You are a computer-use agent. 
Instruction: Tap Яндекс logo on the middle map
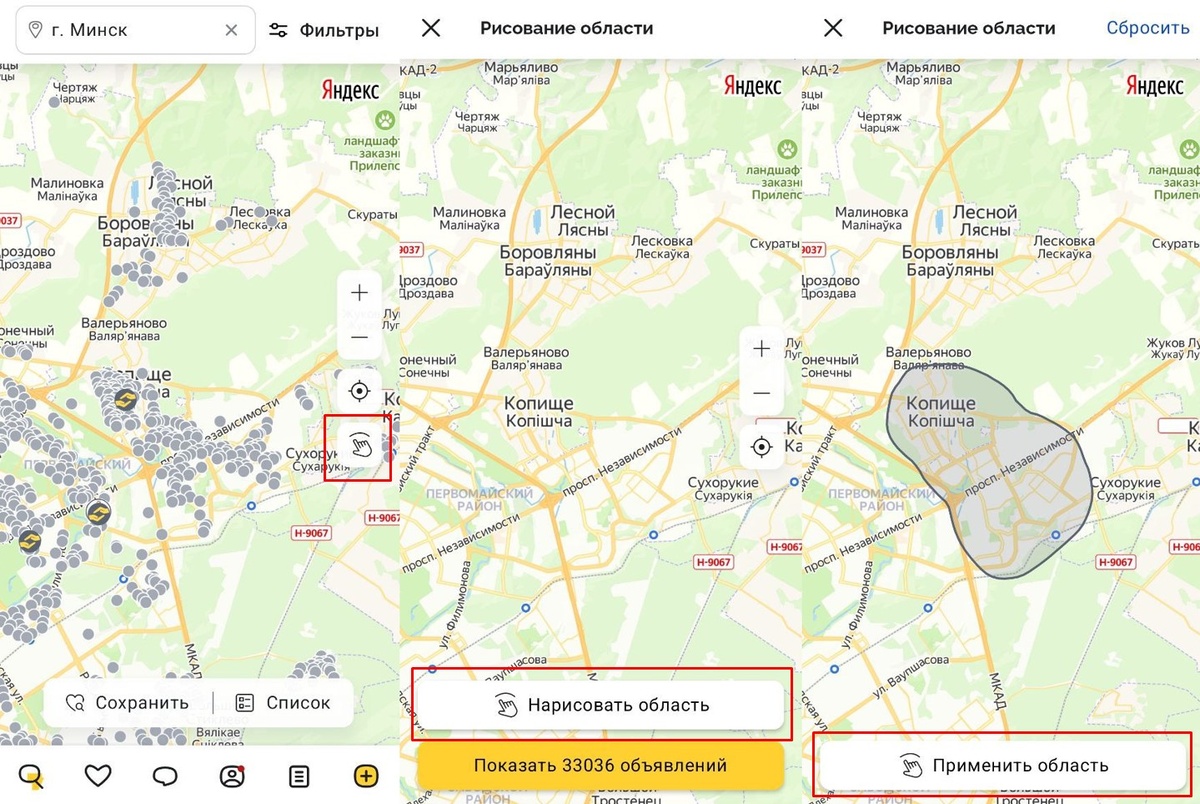(752, 85)
